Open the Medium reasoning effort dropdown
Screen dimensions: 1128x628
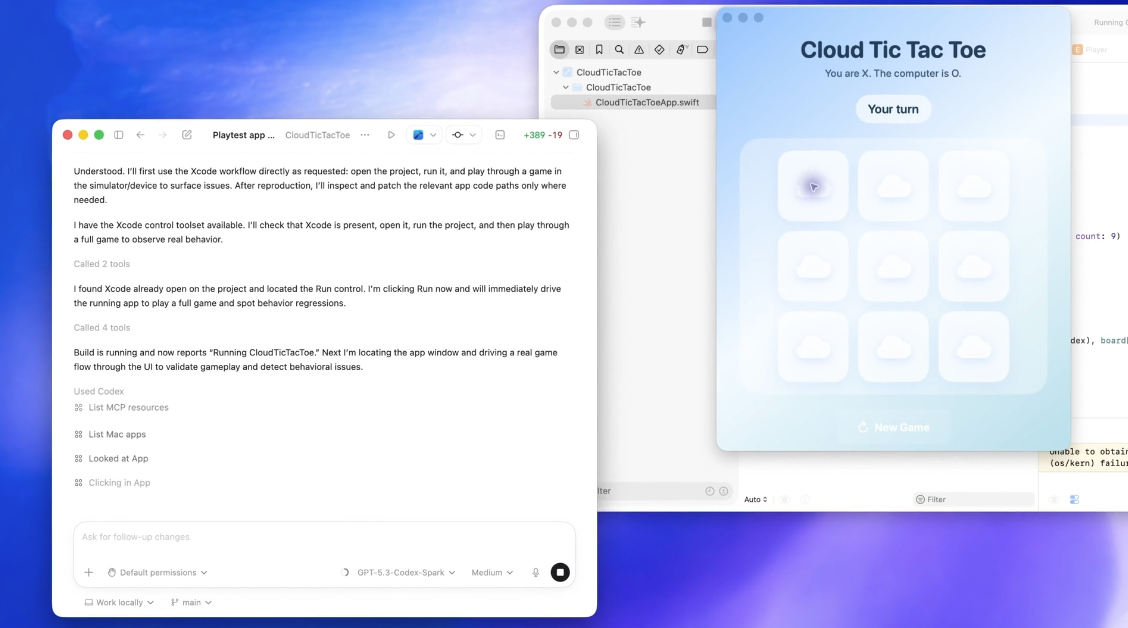coord(492,573)
